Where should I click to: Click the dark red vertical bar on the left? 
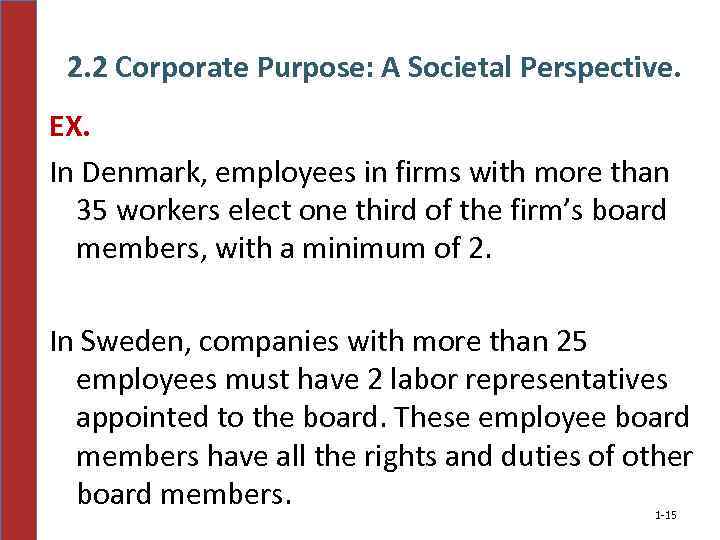click(18, 270)
